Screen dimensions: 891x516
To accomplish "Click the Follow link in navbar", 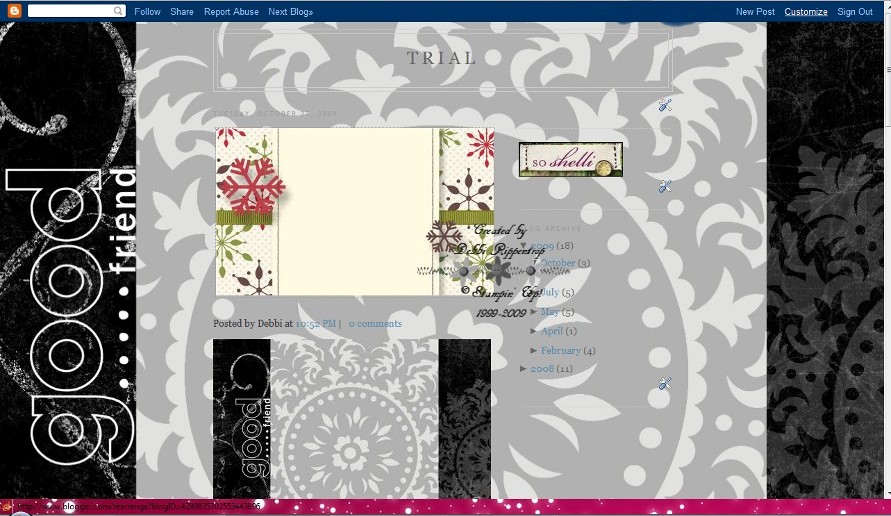I will click(x=147, y=11).
